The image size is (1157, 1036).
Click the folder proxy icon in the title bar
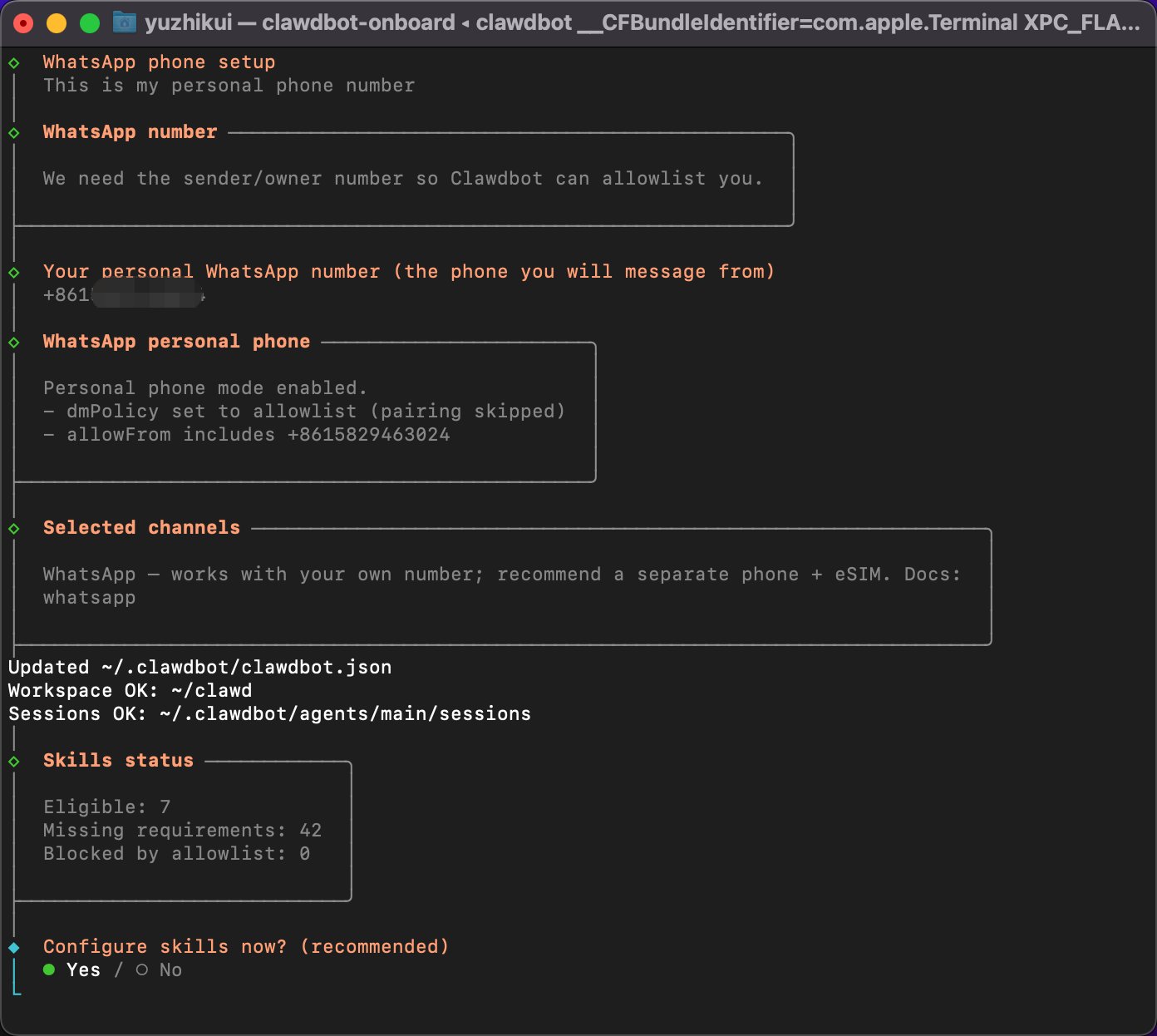click(x=125, y=22)
